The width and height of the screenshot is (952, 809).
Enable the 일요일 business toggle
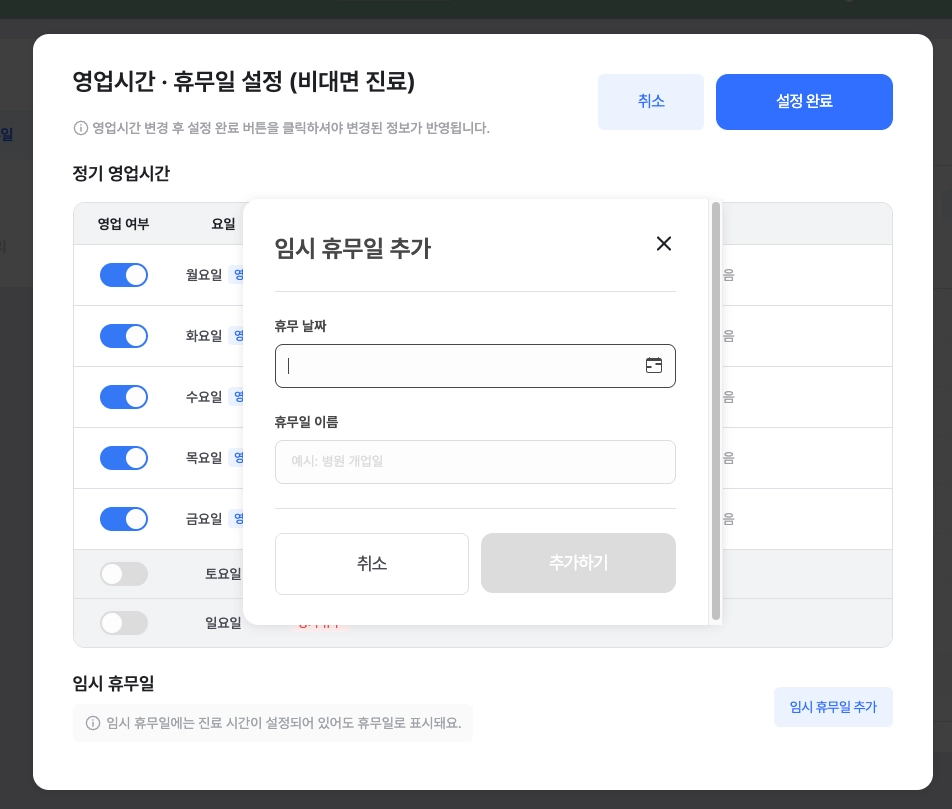click(x=124, y=623)
